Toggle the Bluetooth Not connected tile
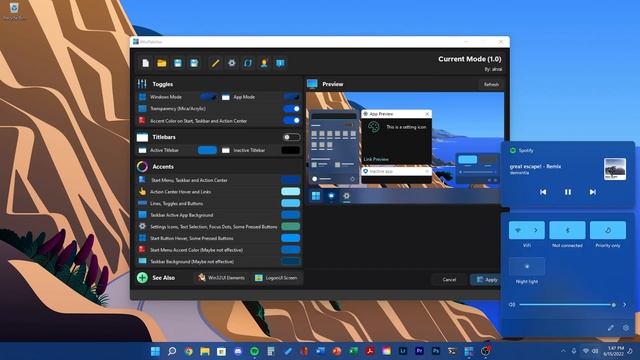This screenshot has height=360, width=640. (567, 230)
